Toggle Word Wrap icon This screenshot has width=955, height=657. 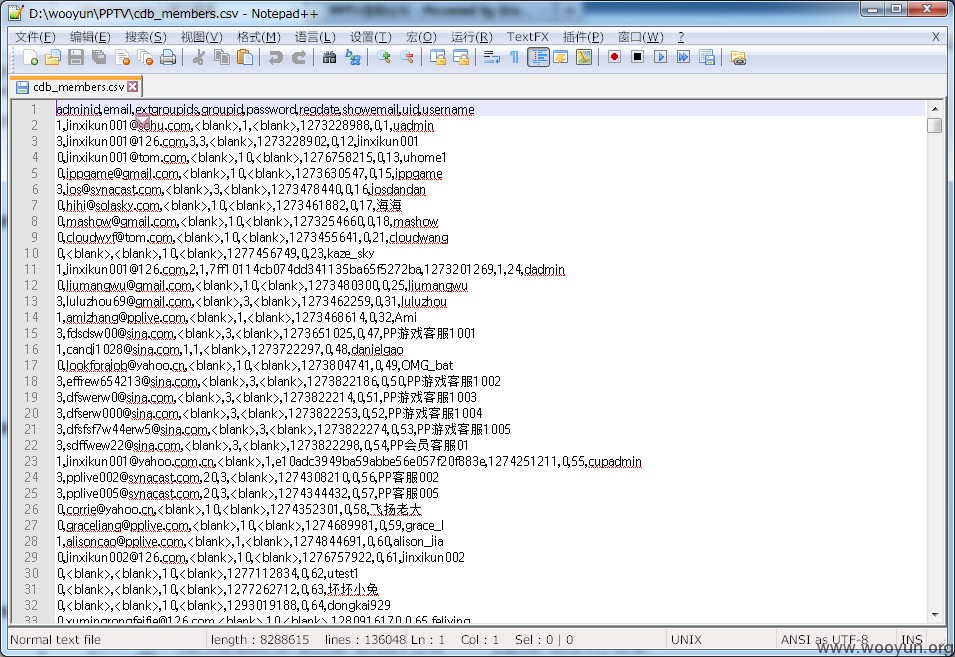(492, 58)
